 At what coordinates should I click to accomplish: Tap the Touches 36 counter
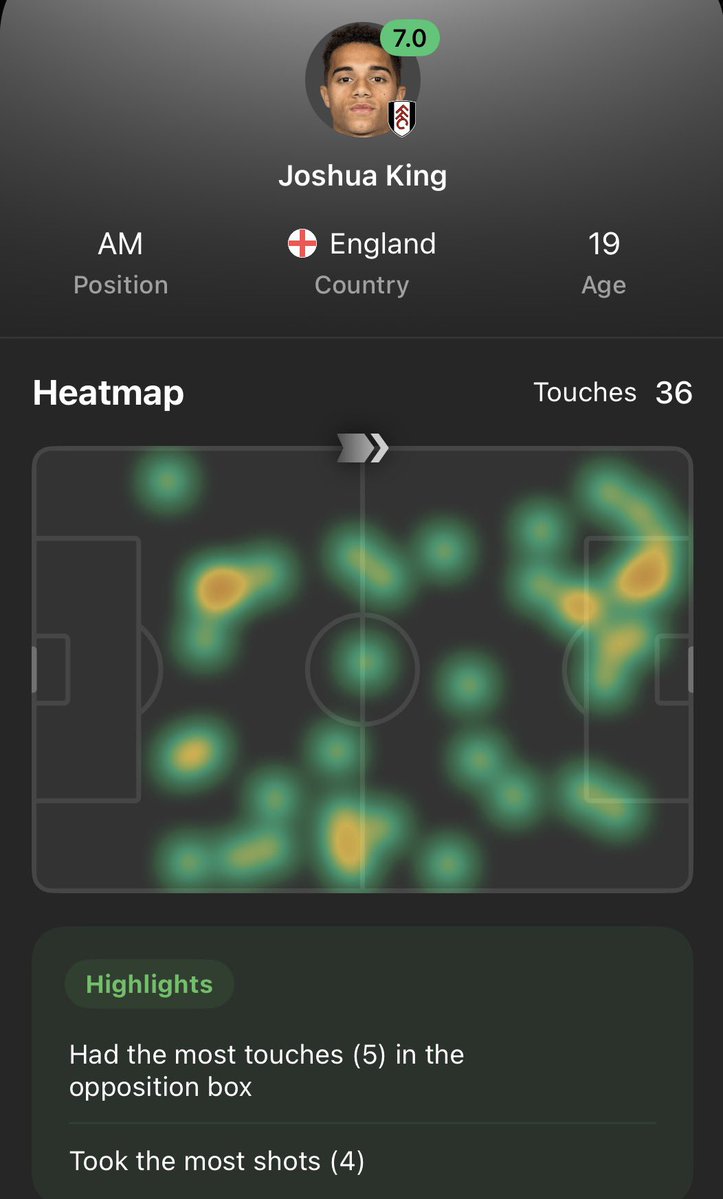pyautogui.click(x=613, y=392)
